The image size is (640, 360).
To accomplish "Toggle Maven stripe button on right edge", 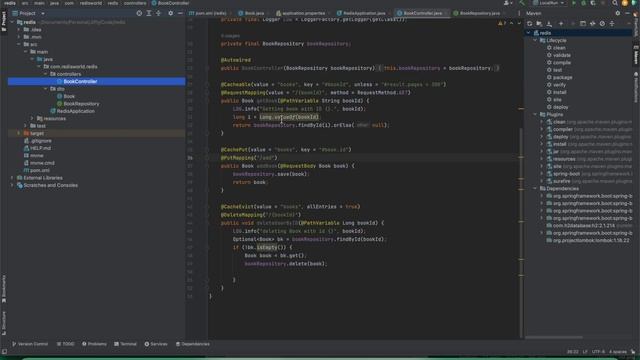I will tap(636, 55).
